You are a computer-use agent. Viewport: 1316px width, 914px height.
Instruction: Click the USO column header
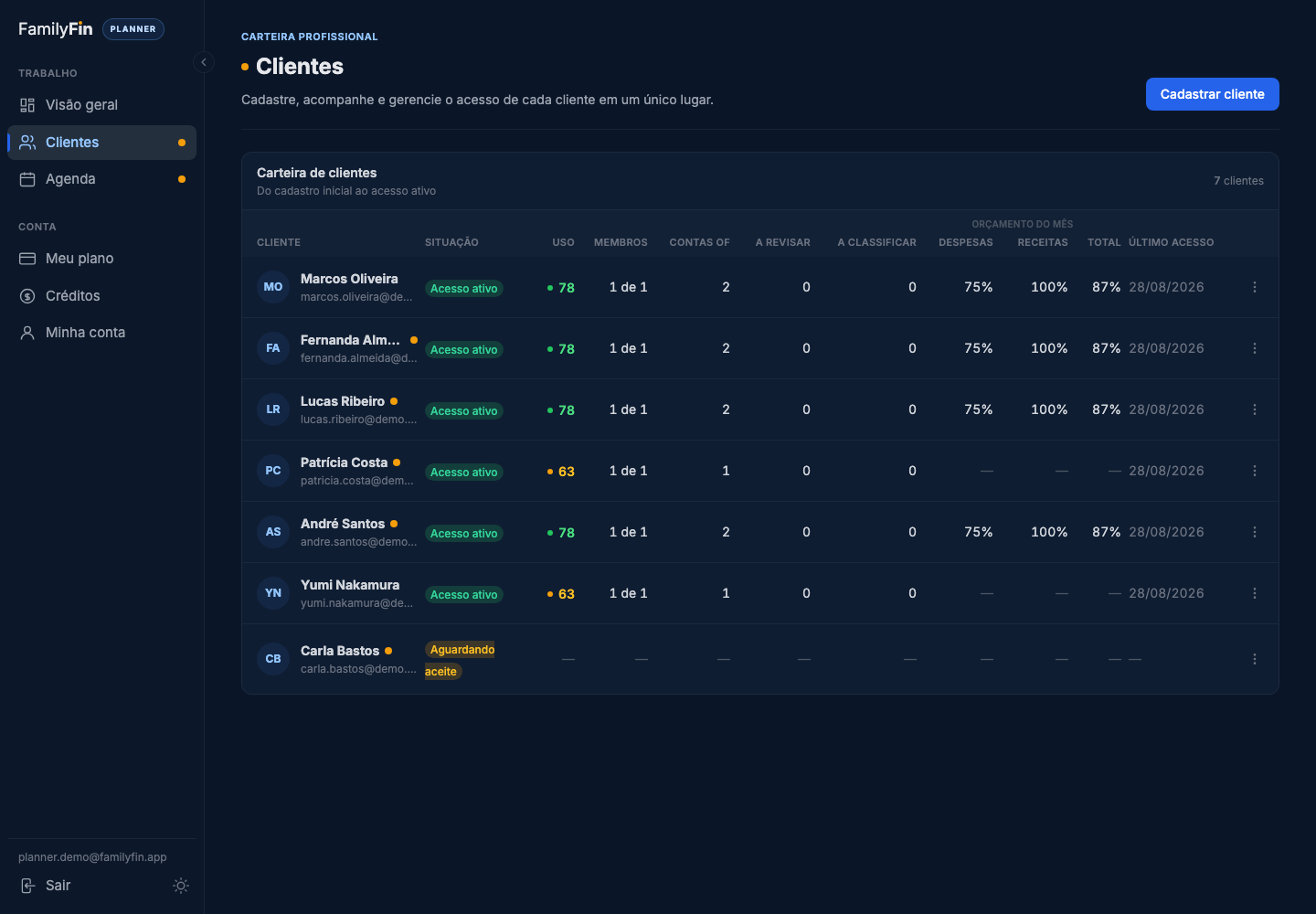(x=563, y=242)
